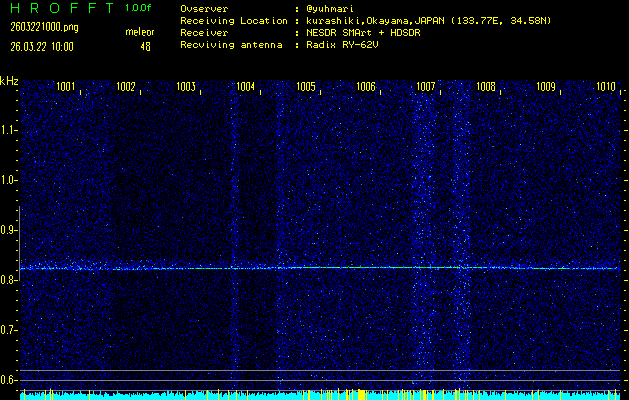Click the 1.00f version label
The height and width of the screenshot is (400, 629).
pyautogui.click(x=139, y=8)
